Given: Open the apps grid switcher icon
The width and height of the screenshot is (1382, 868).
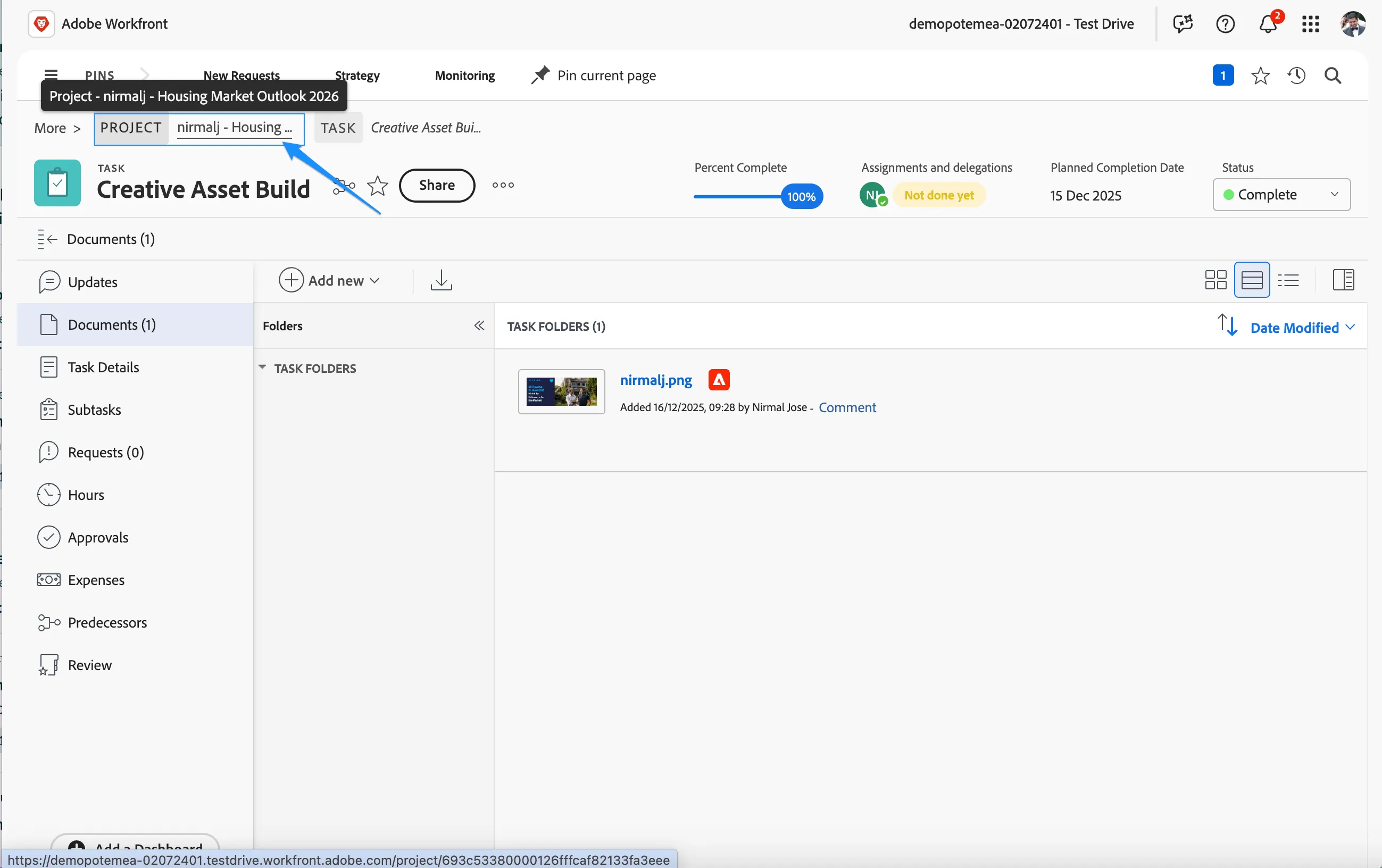Looking at the screenshot, I should (x=1311, y=24).
